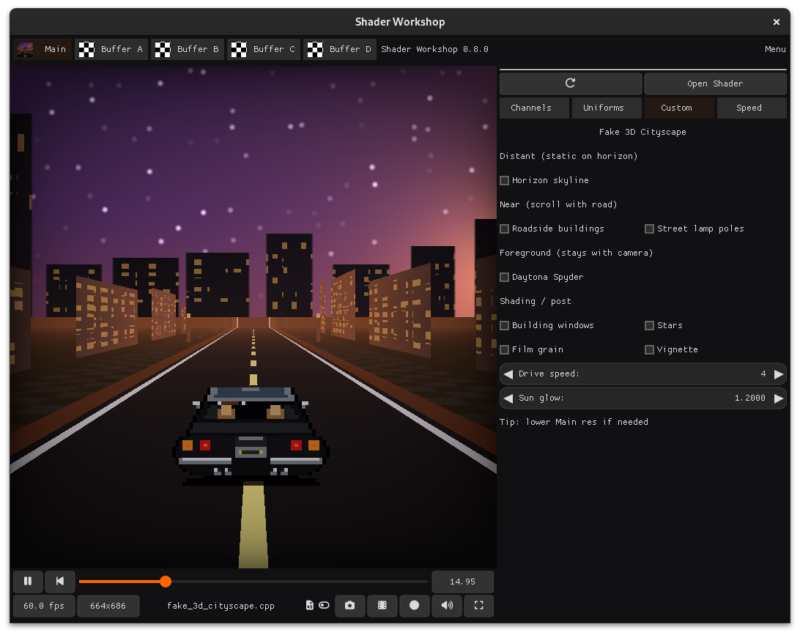The image size is (800, 635).
Task: Click the Shader Workshop 0.8.0 version label
Action: point(435,49)
